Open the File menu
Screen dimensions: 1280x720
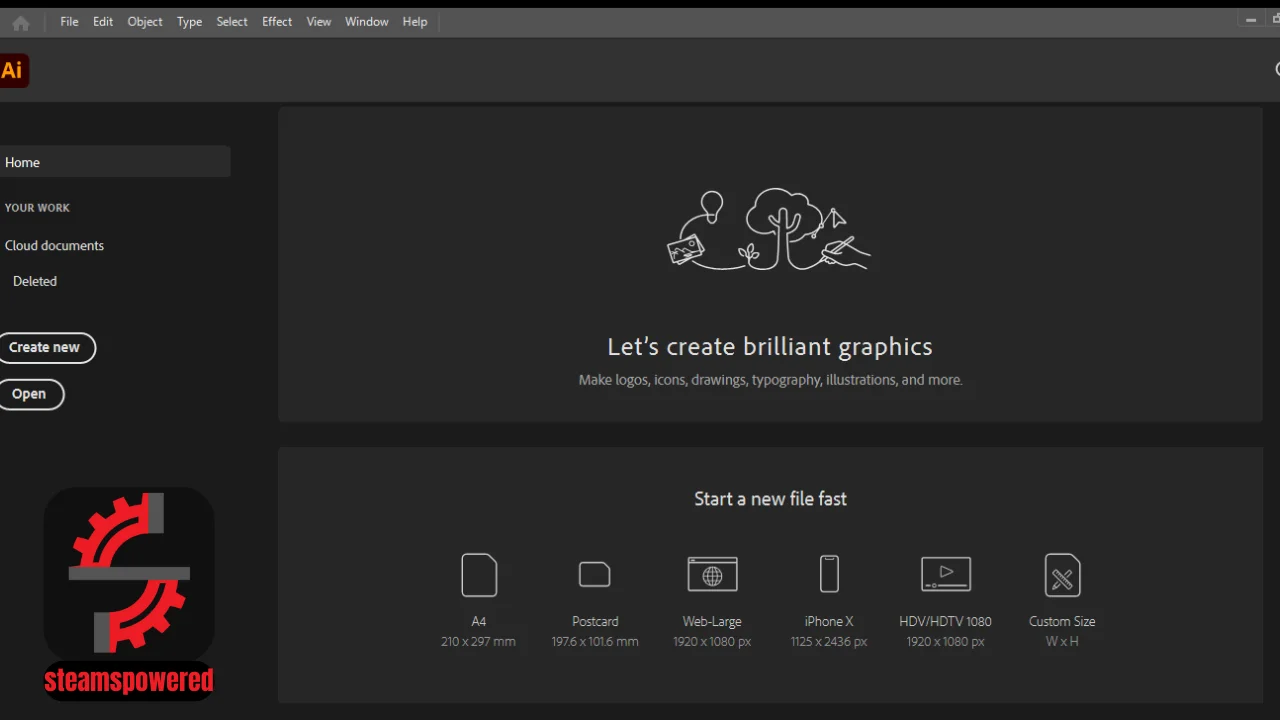point(69,22)
